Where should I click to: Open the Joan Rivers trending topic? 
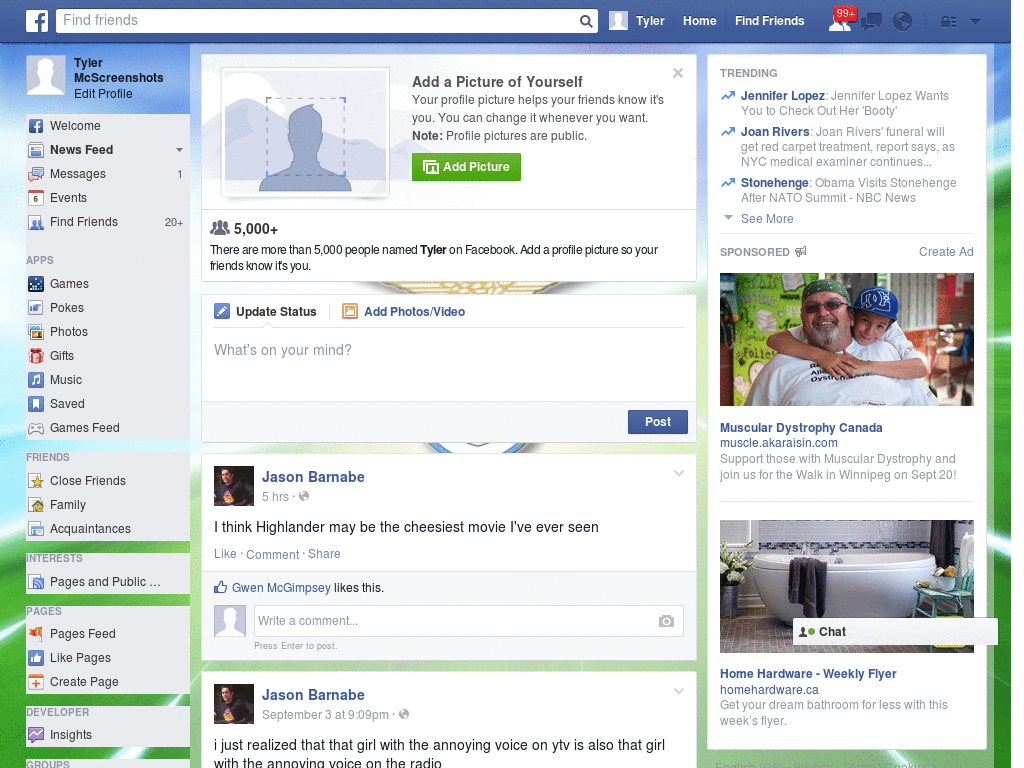(x=775, y=132)
